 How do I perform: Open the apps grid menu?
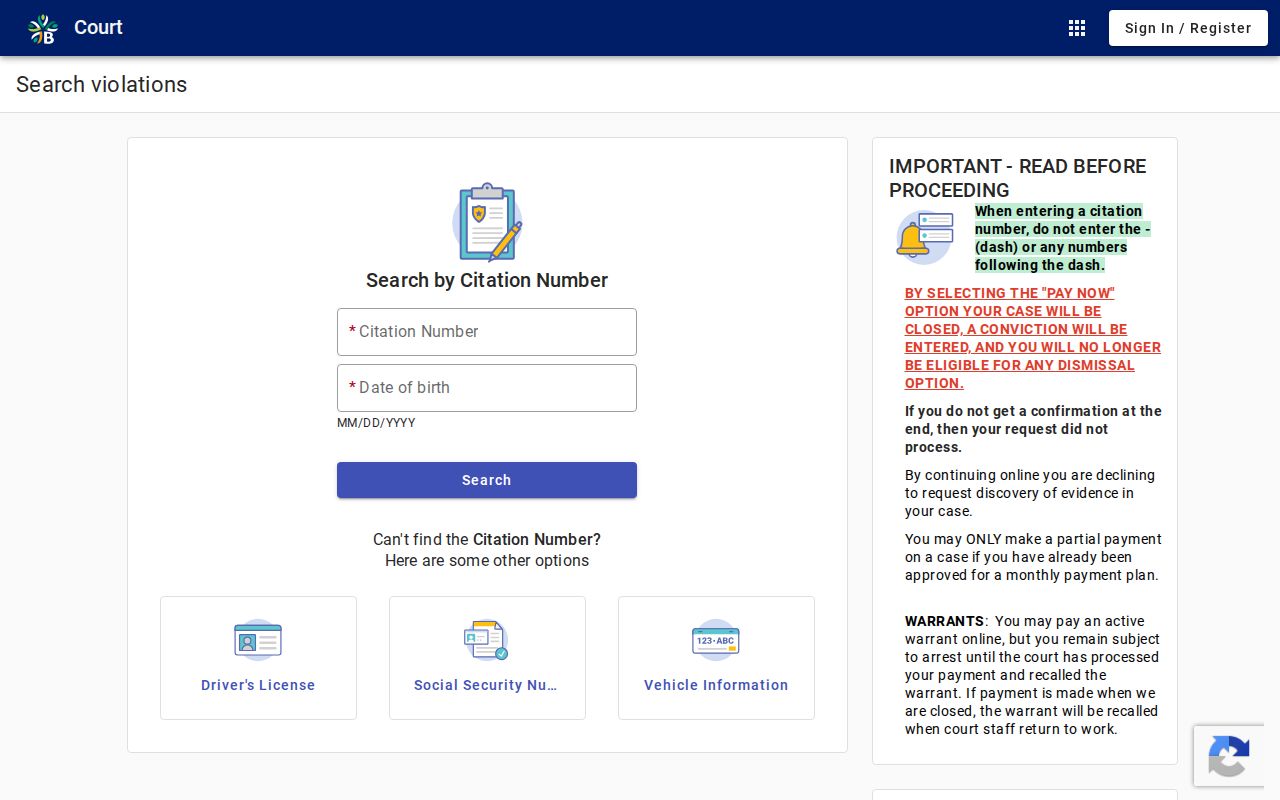point(1077,28)
